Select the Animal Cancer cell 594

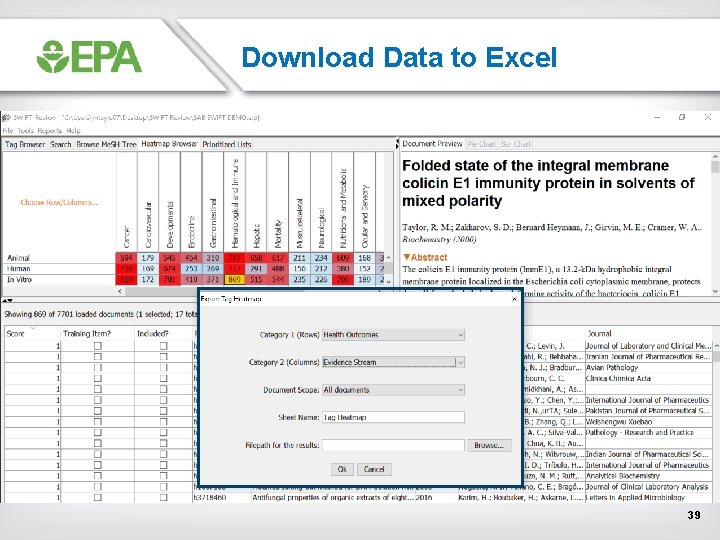coord(126,258)
